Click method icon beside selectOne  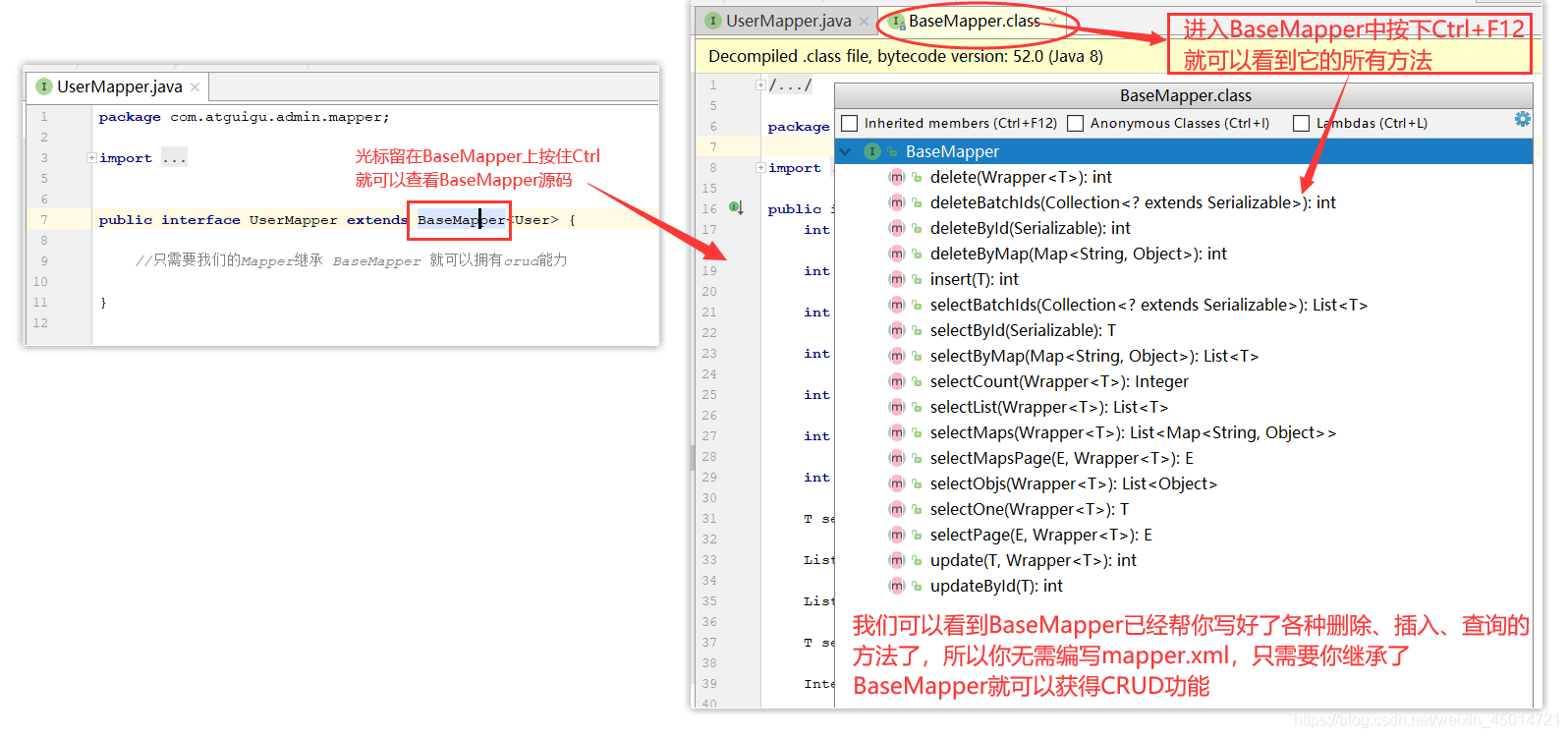click(896, 509)
